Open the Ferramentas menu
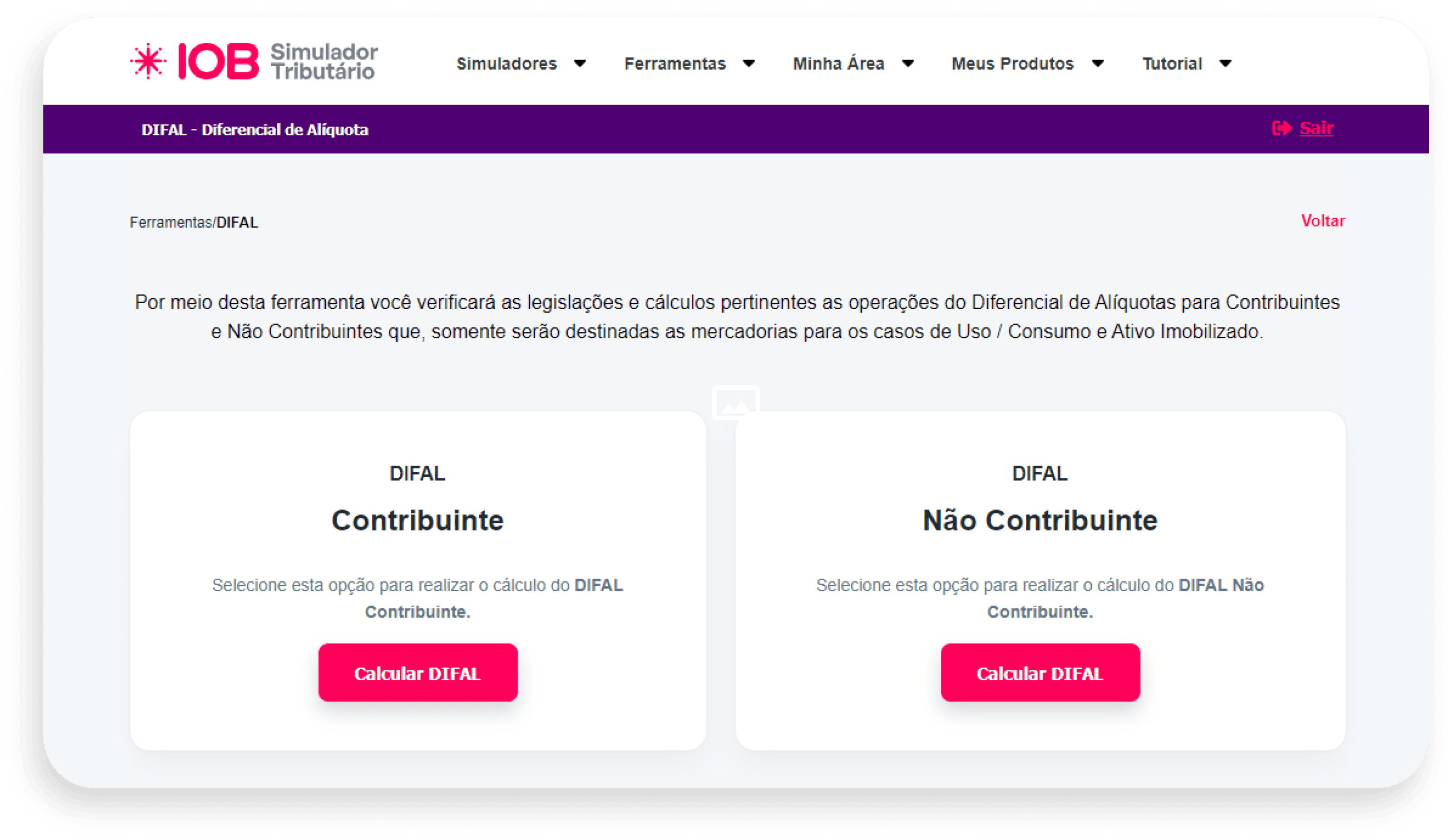This screenshot has width=1455, height=840. pyautogui.click(x=675, y=63)
